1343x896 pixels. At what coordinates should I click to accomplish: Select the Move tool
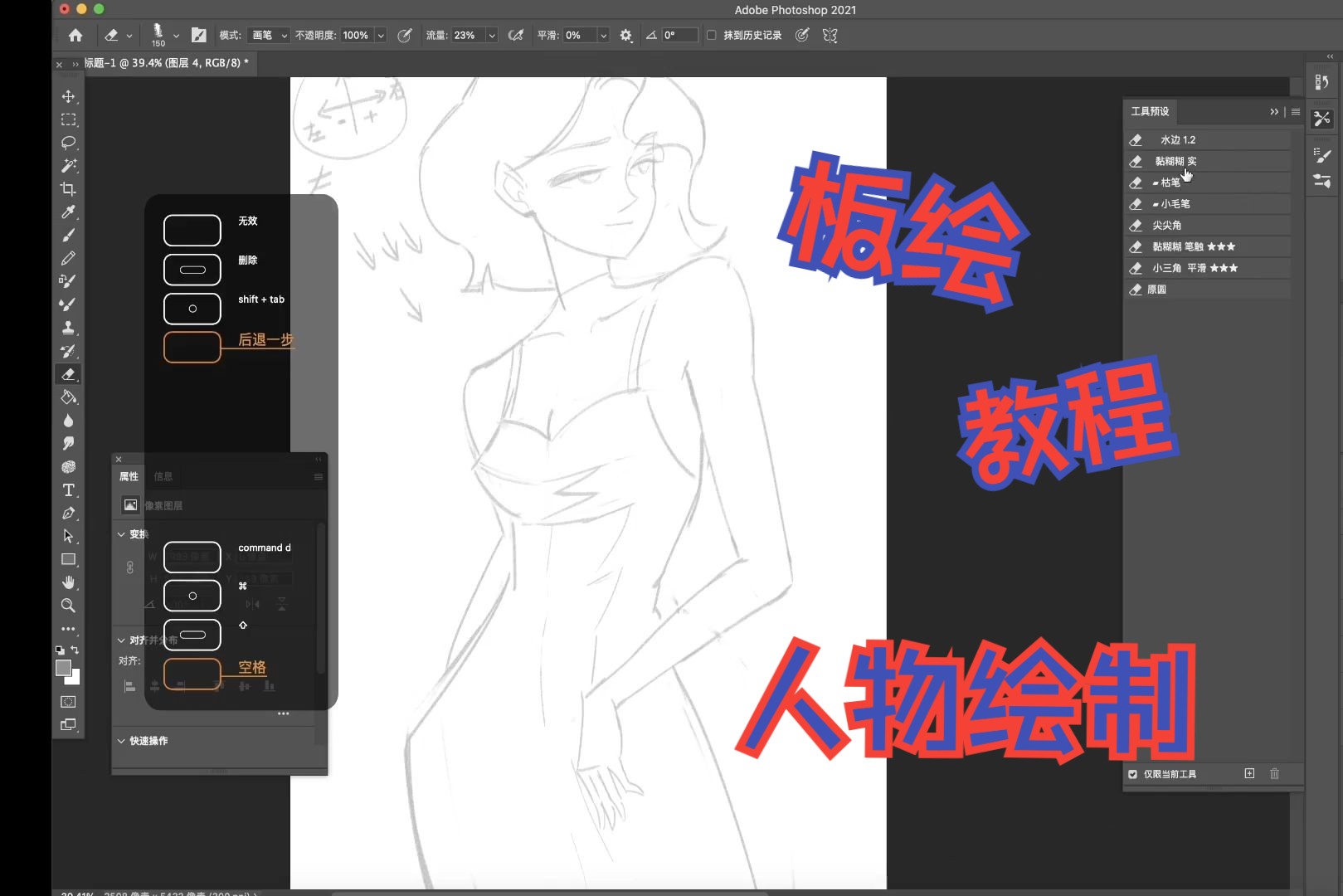pos(69,95)
